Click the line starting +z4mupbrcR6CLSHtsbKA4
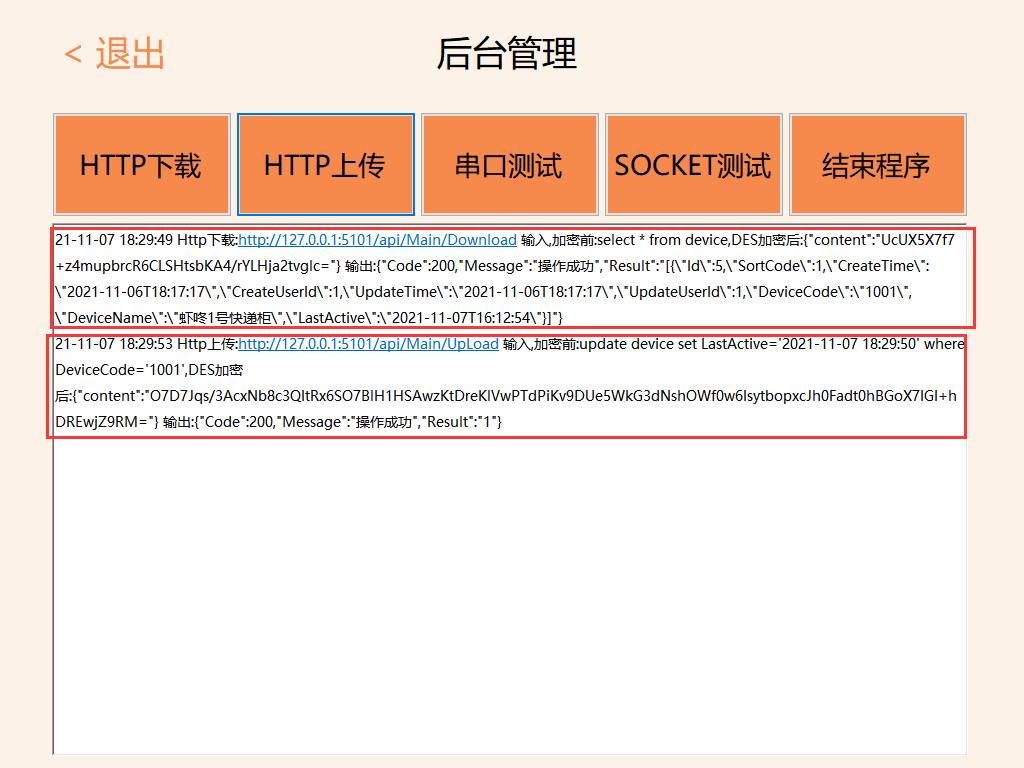The height and width of the screenshot is (768, 1024). click(x=492, y=266)
